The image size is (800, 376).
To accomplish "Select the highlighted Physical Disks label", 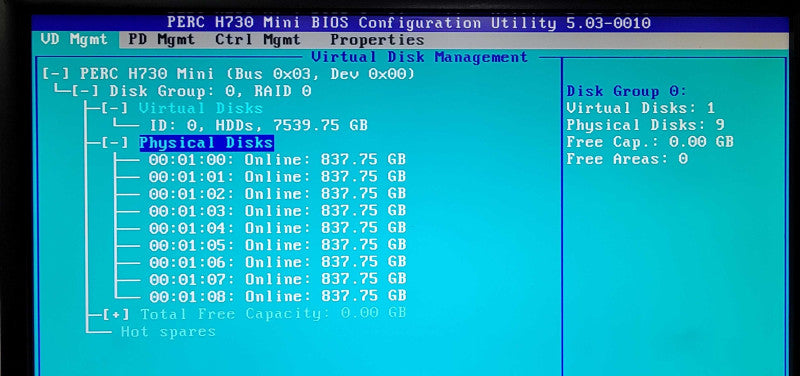I will click(x=207, y=143).
